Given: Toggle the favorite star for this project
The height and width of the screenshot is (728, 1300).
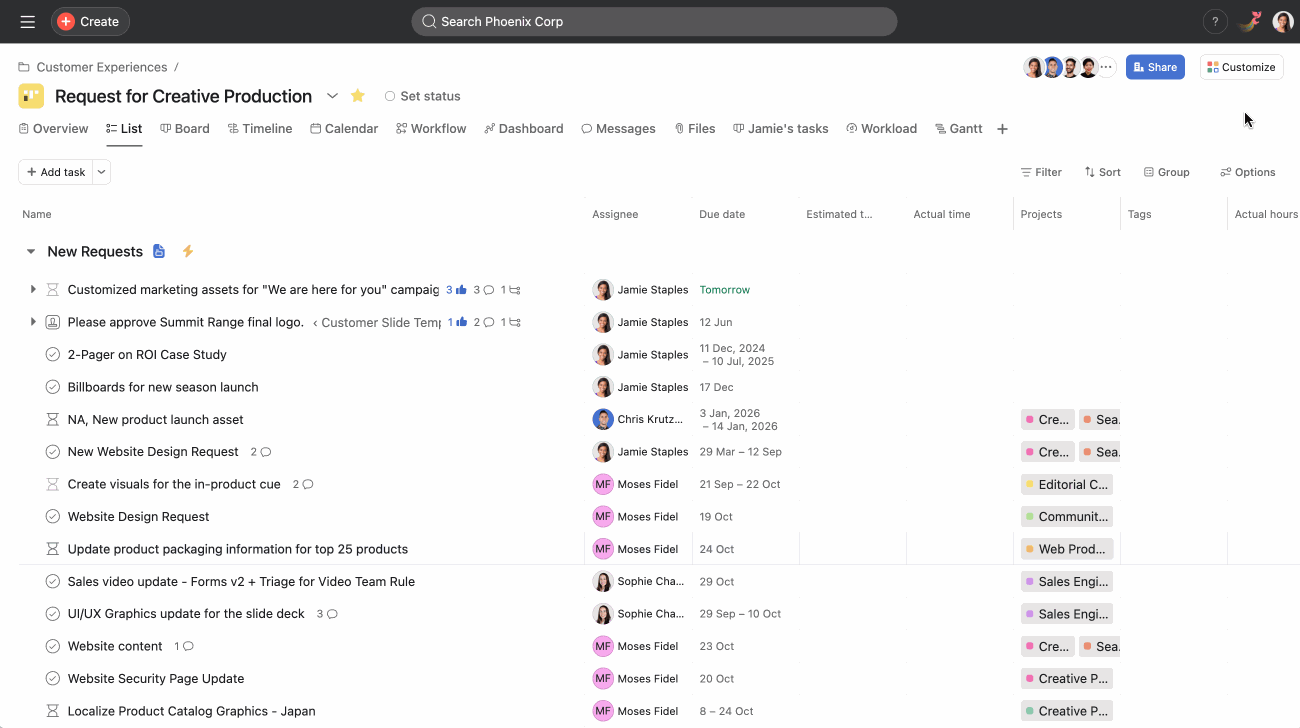Looking at the screenshot, I should [357, 96].
